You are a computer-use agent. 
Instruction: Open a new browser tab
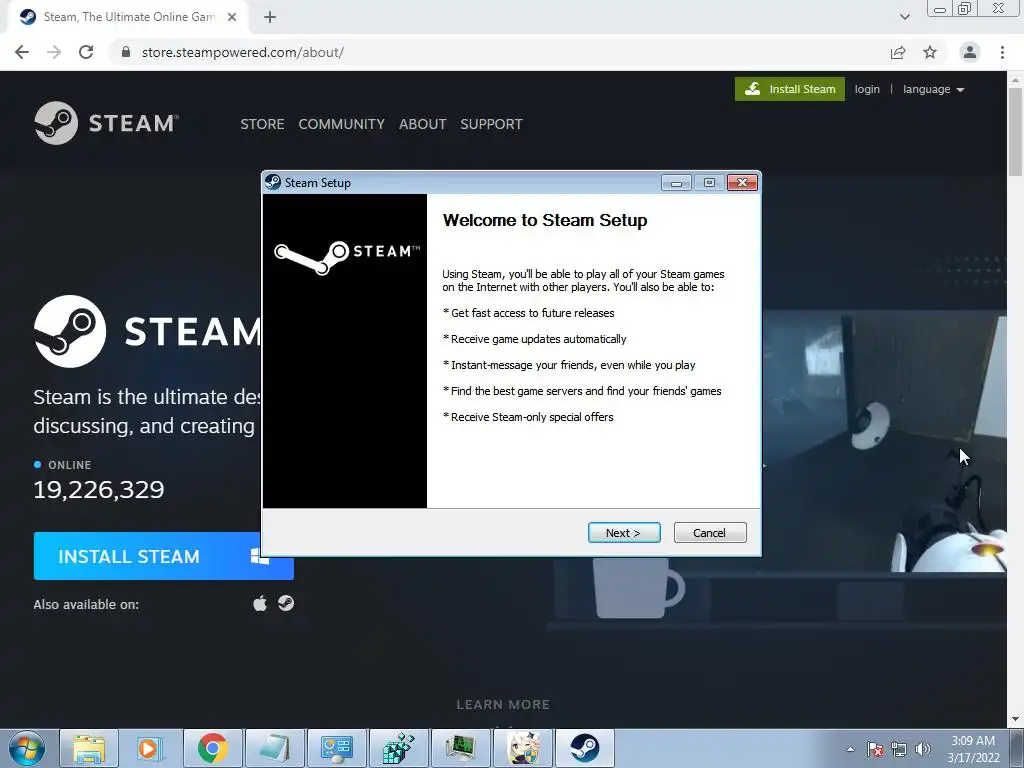(x=270, y=18)
